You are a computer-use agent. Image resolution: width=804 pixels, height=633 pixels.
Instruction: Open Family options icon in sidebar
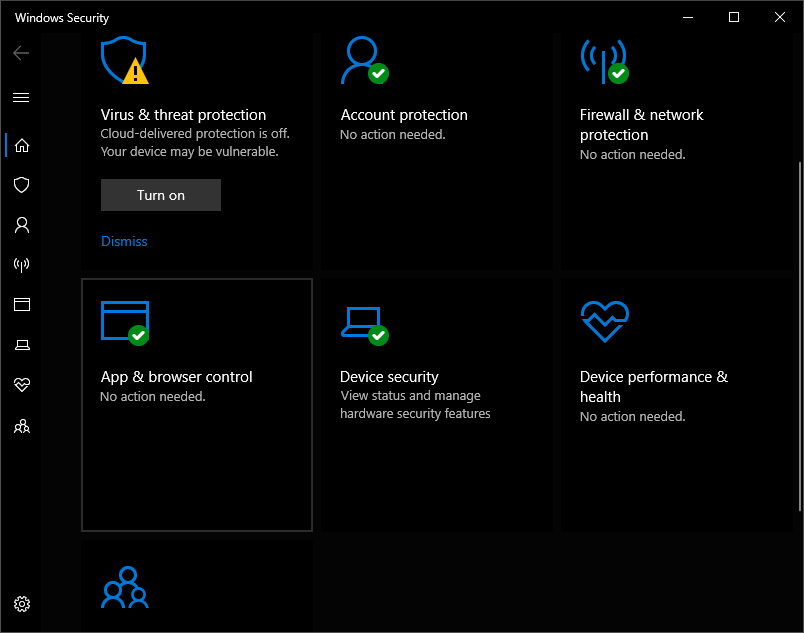[x=21, y=426]
